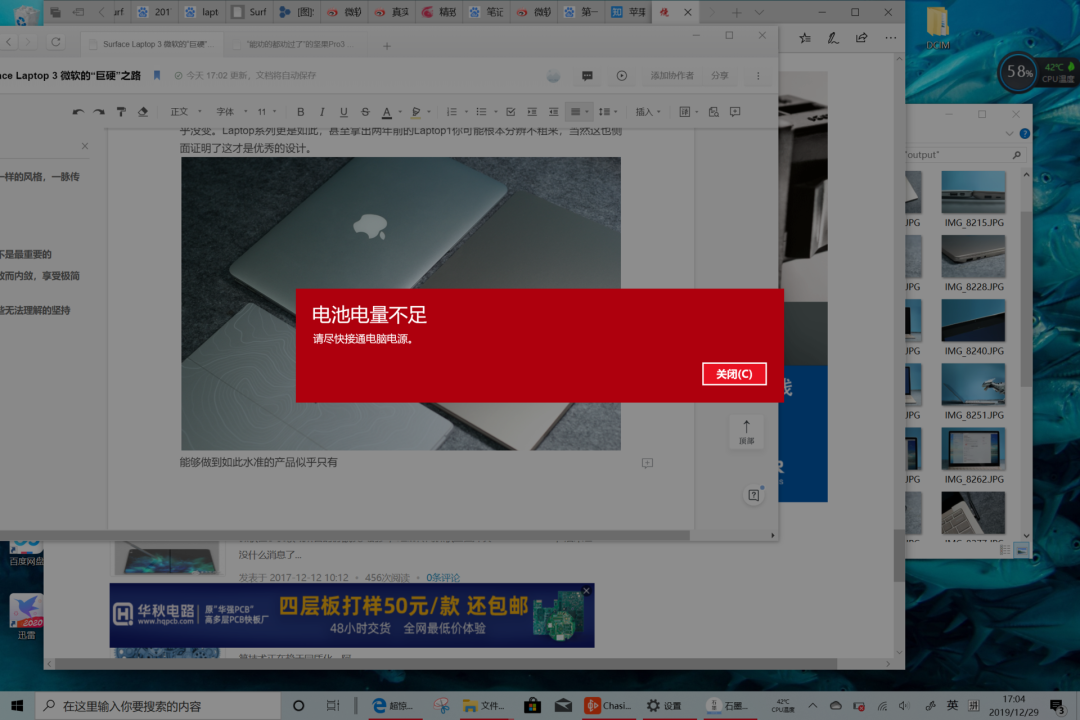Open the font color dropdown arrow

pyautogui.click(x=400, y=112)
